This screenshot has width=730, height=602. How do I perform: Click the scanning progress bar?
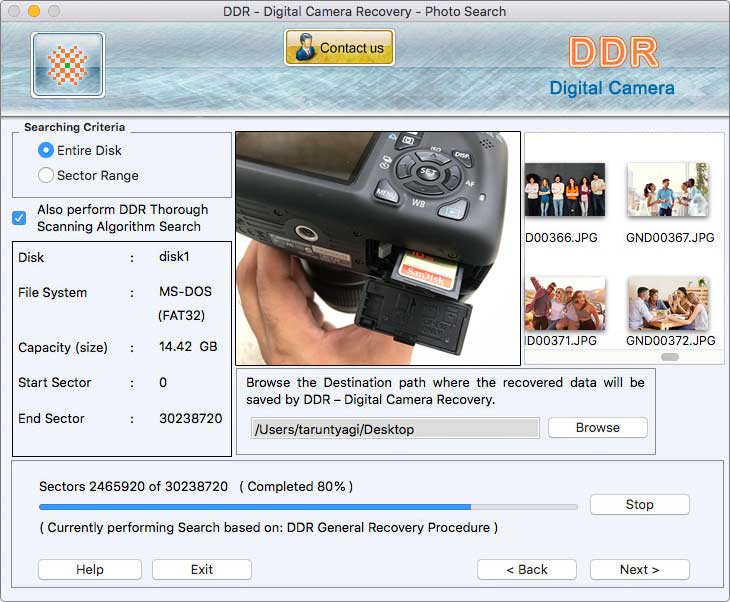click(308, 507)
